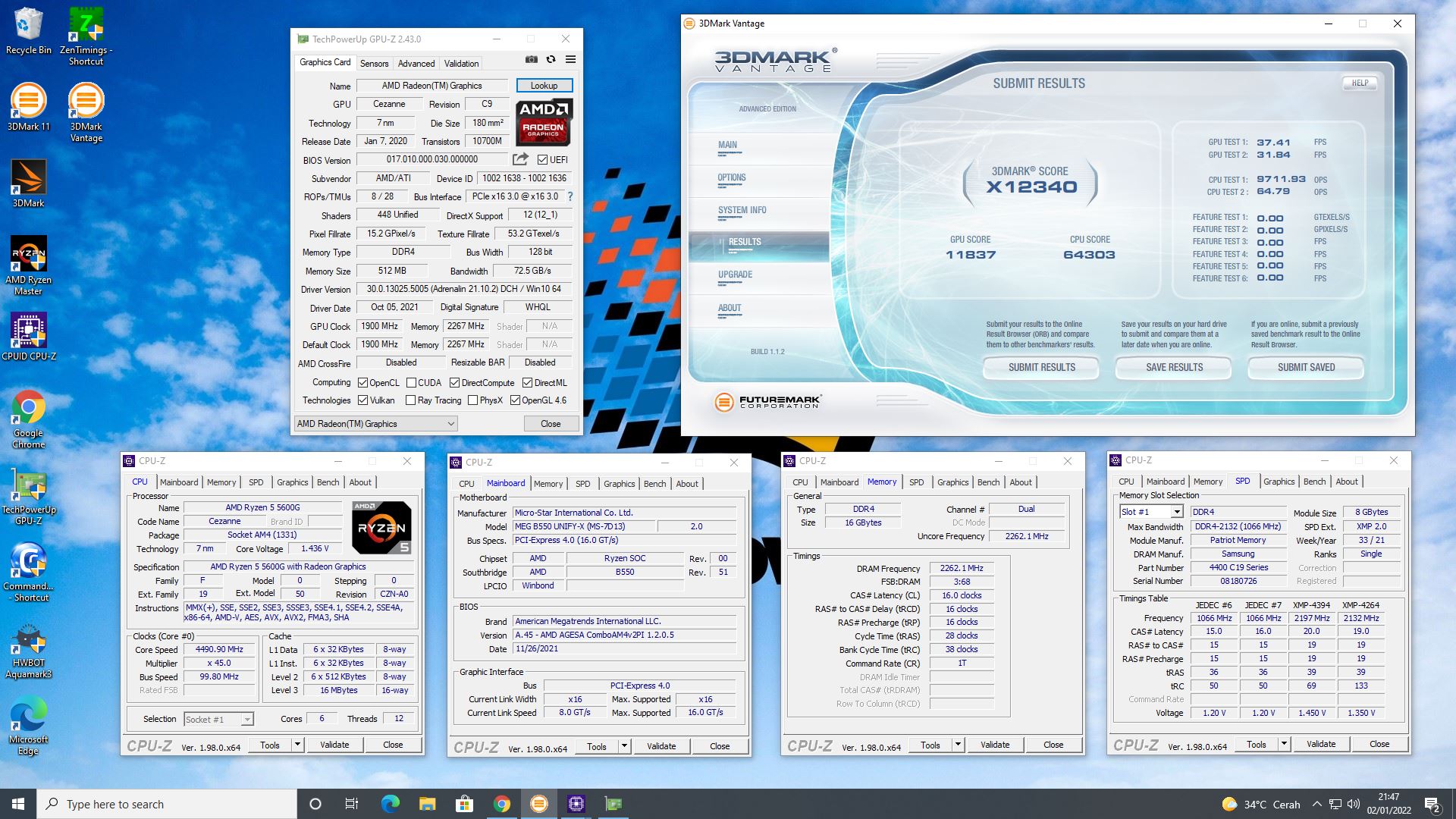Toggle the UEFI checkbox in GPU-Z
Viewport: 1456px width, 819px height.
click(x=542, y=159)
